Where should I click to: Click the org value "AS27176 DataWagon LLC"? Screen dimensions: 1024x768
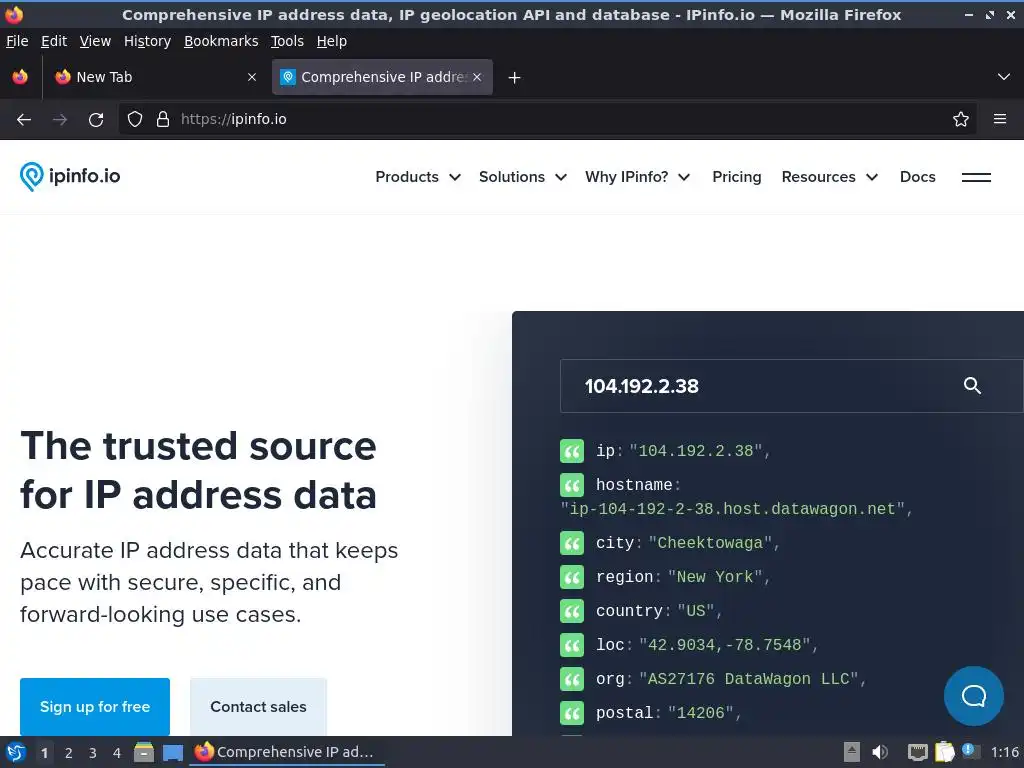click(x=748, y=679)
